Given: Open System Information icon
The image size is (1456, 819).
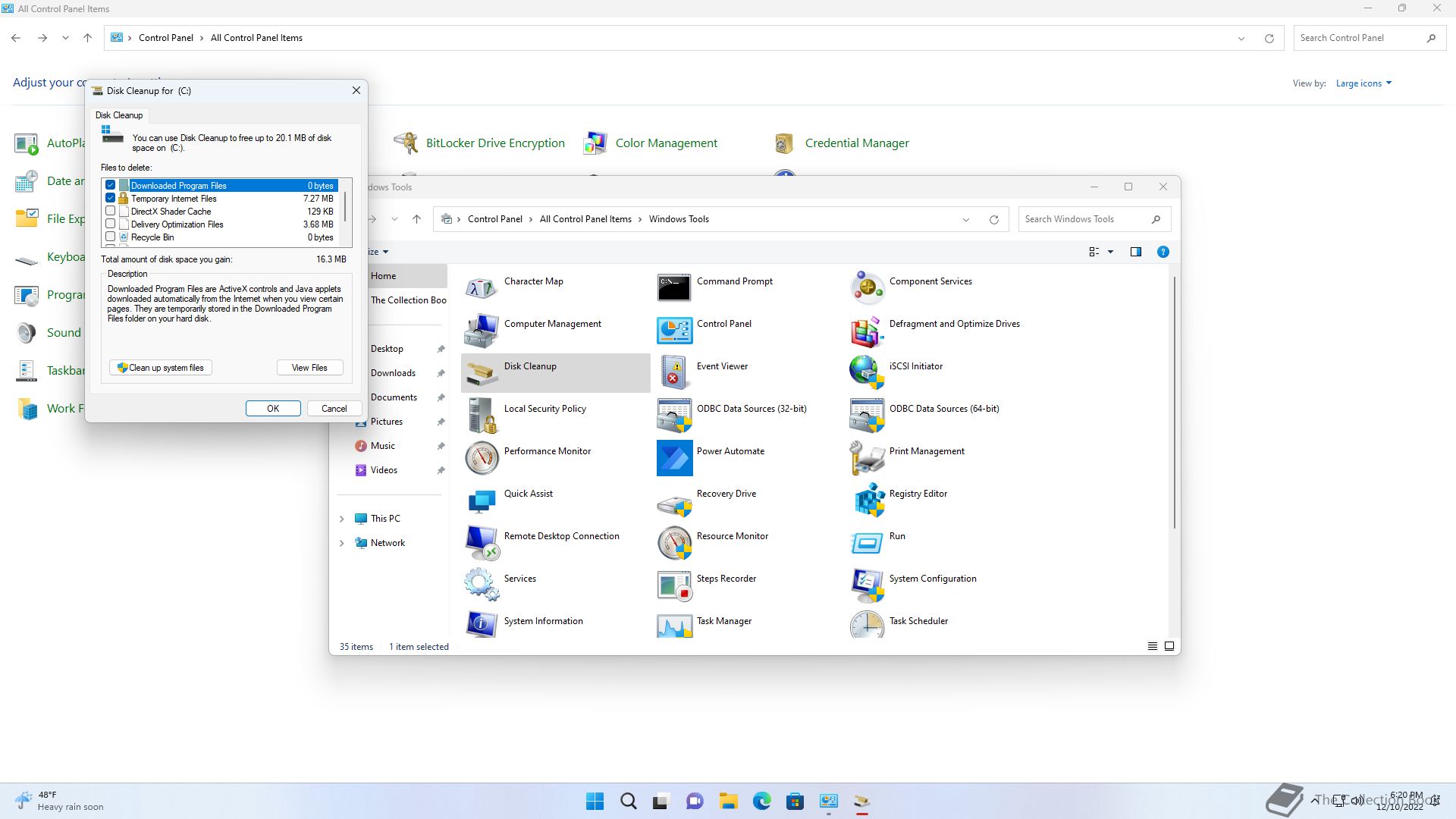Looking at the screenshot, I should 481,624.
